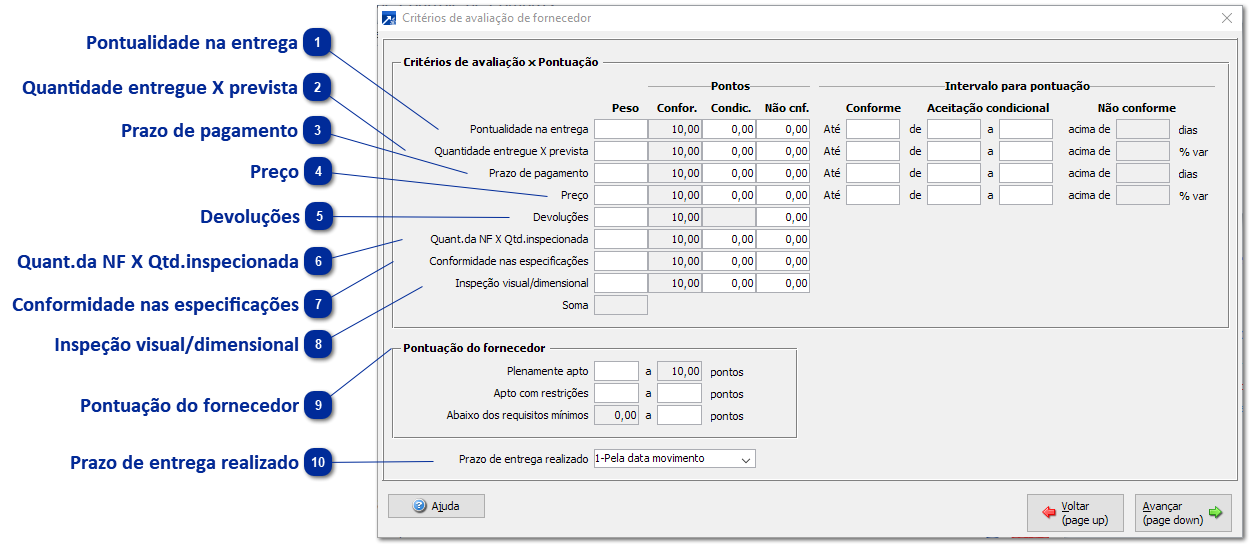Close the Critérios de avaliação window
The image size is (1256, 549).
click(1227, 18)
